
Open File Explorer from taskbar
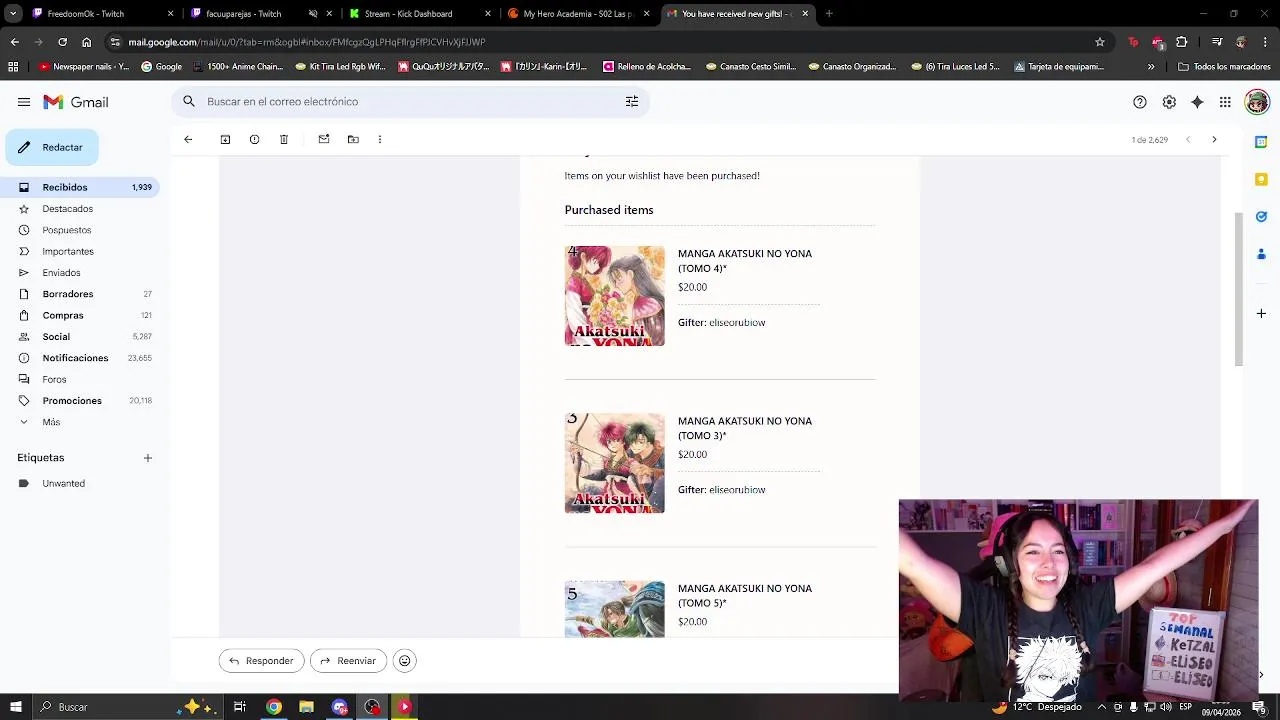coord(306,707)
